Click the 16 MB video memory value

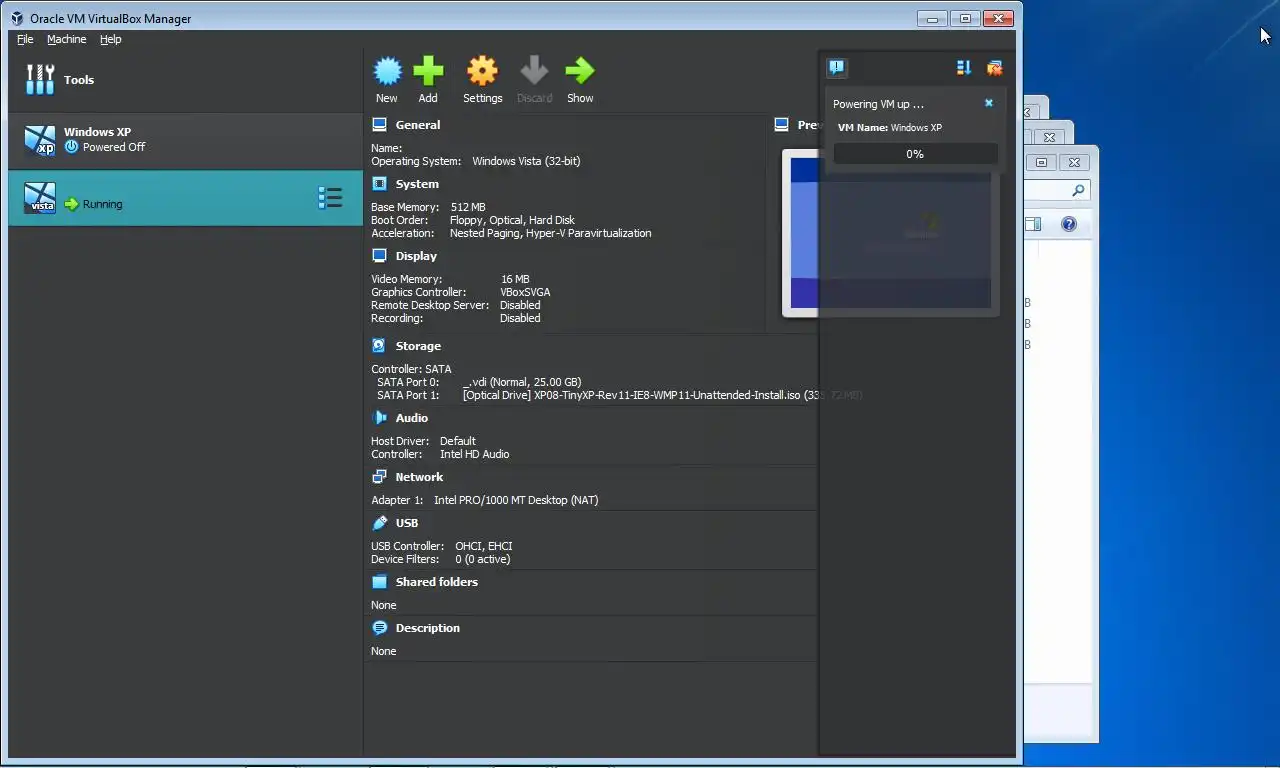pyautogui.click(x=515, y=279)
